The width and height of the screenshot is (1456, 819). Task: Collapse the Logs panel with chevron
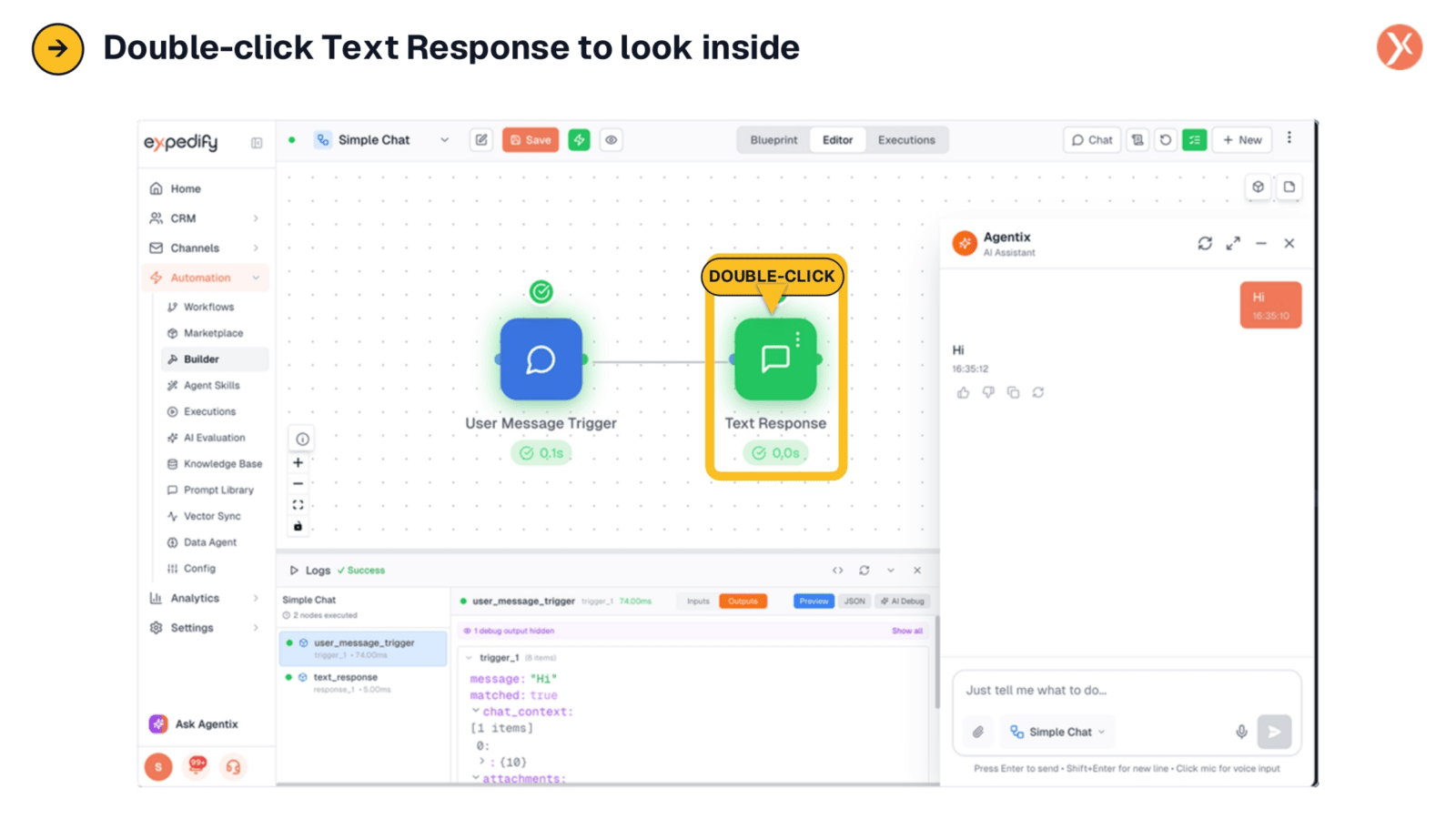tap(891, 571)
